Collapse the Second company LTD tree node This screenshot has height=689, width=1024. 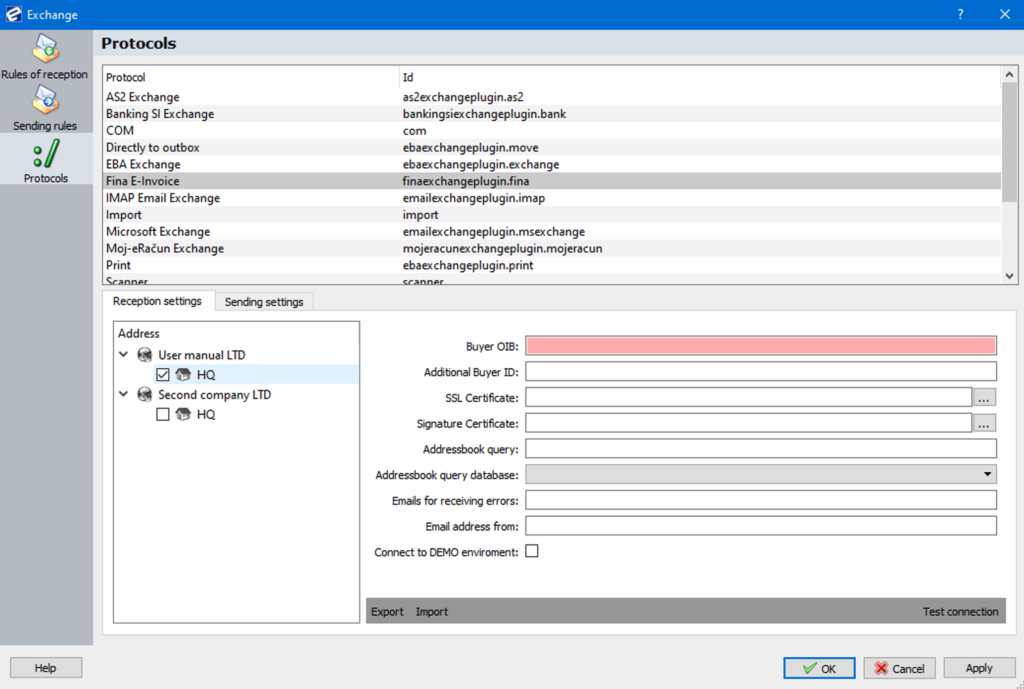tap(124, 395)
